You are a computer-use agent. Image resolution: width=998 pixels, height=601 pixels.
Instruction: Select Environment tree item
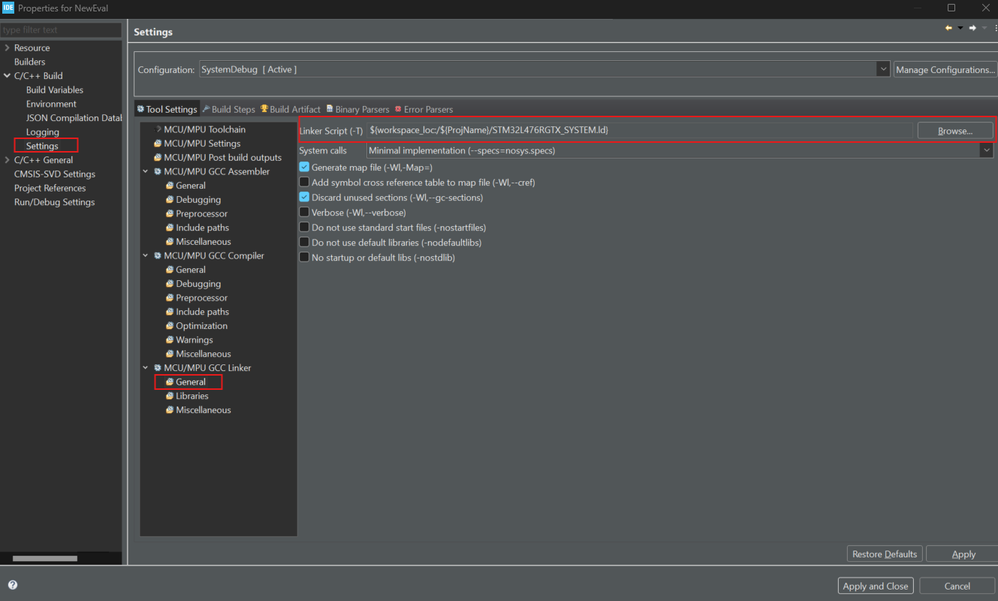point(51,104)
